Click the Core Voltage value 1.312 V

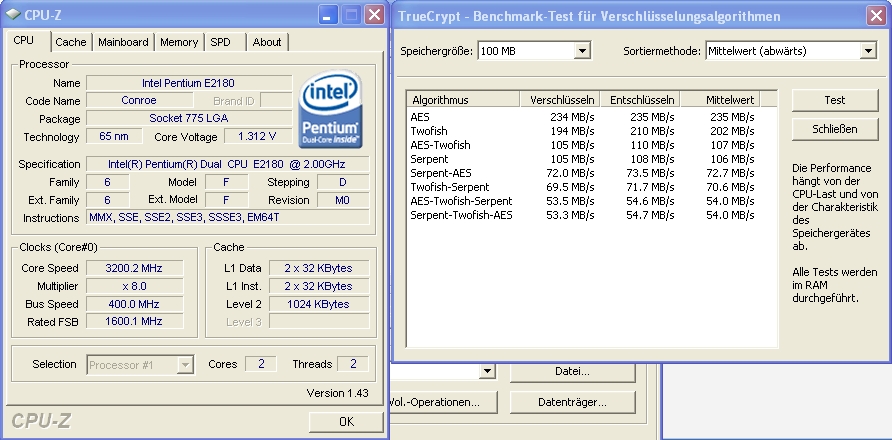[258, 137]
